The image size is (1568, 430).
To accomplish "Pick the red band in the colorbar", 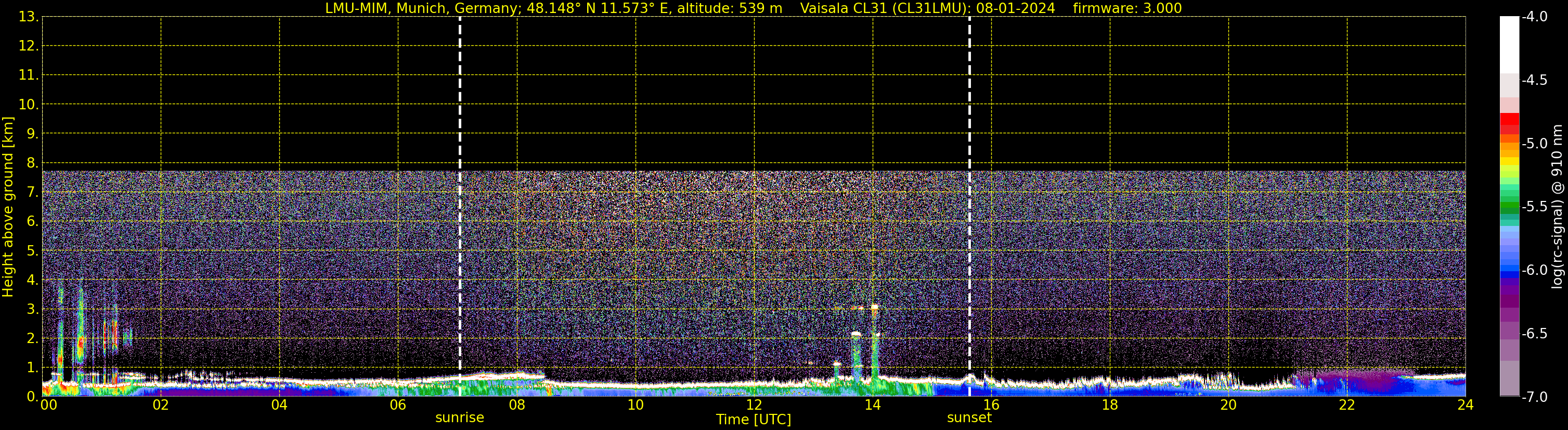I will (1509, 119).
